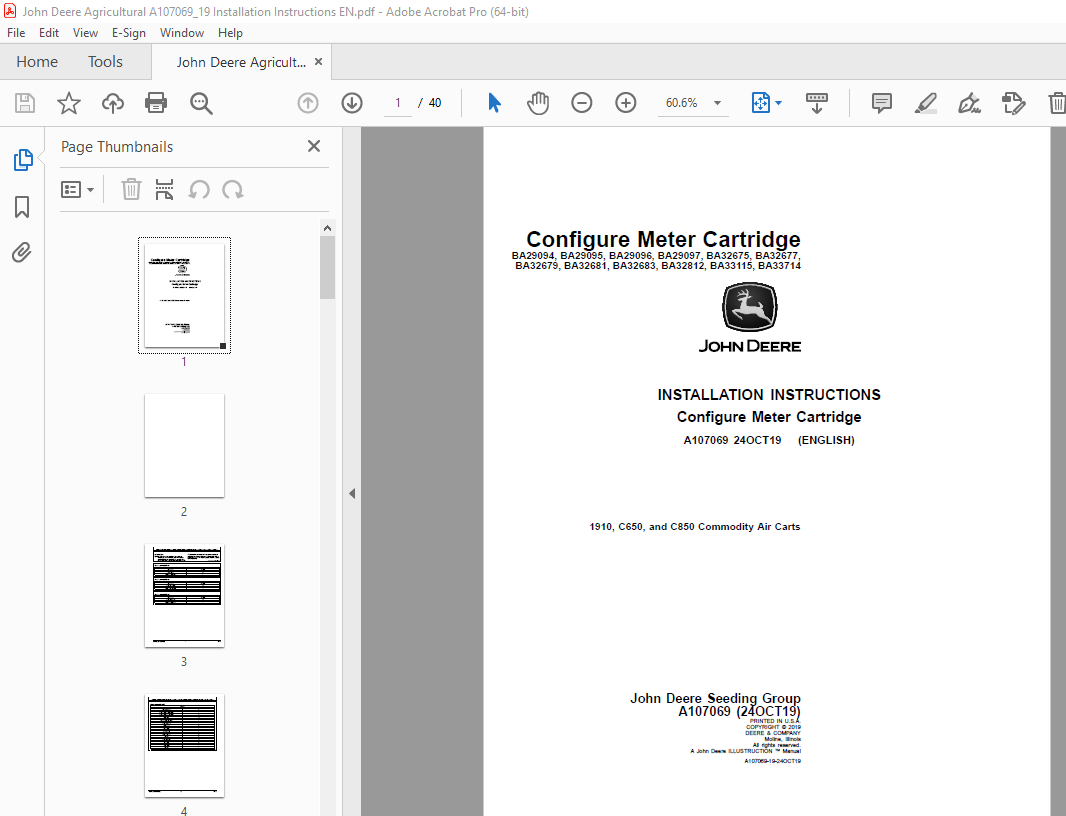Screen dimensions: 1066x816
Task: Add a comment with sticky note icon
Action: tap(882, 103)
